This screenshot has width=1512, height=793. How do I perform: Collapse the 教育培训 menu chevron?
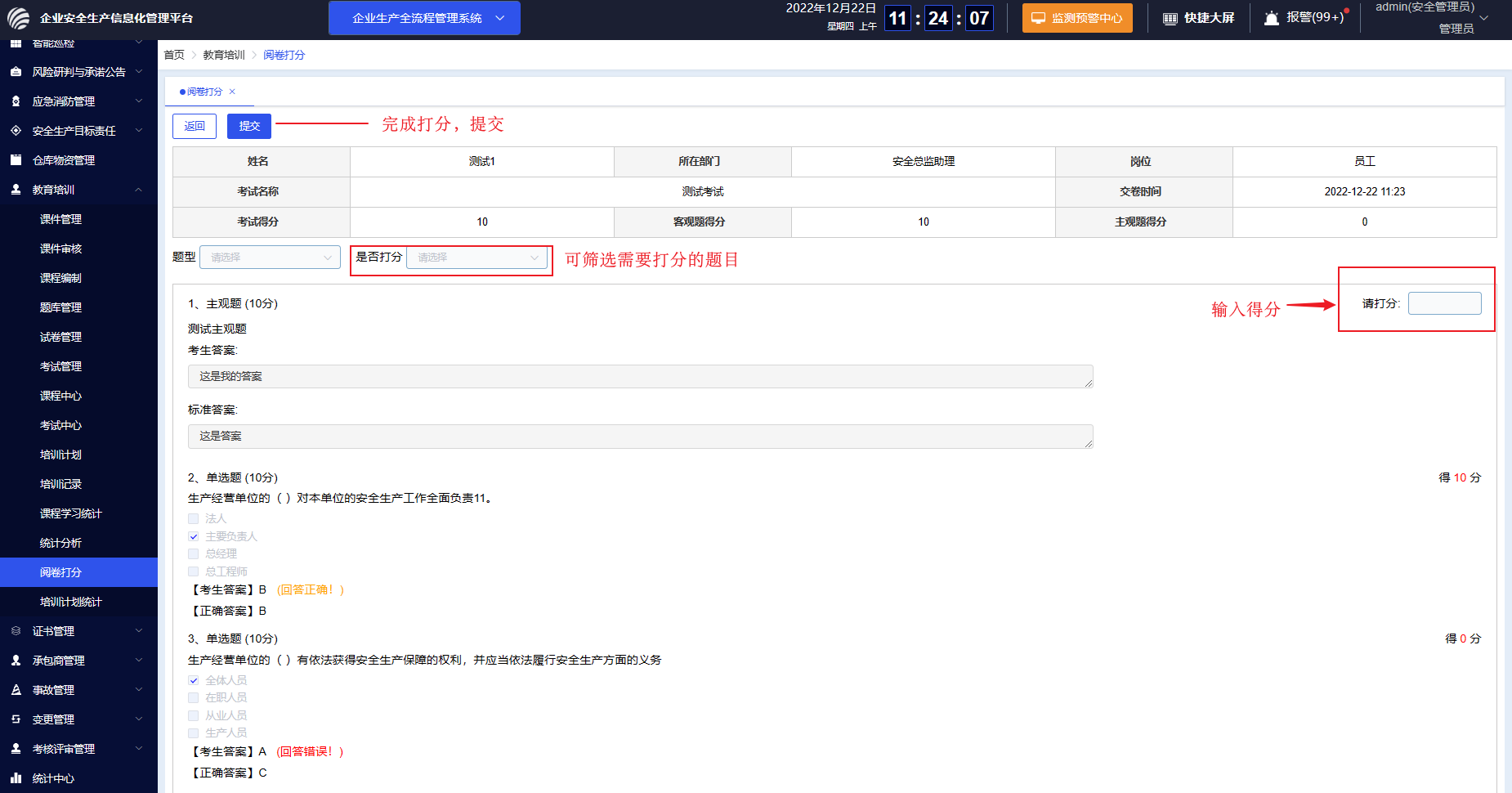tap(139, 190)
